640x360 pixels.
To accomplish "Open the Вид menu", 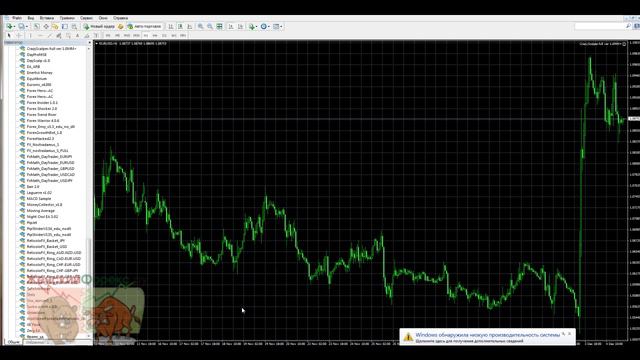I will tap(31, 18).
